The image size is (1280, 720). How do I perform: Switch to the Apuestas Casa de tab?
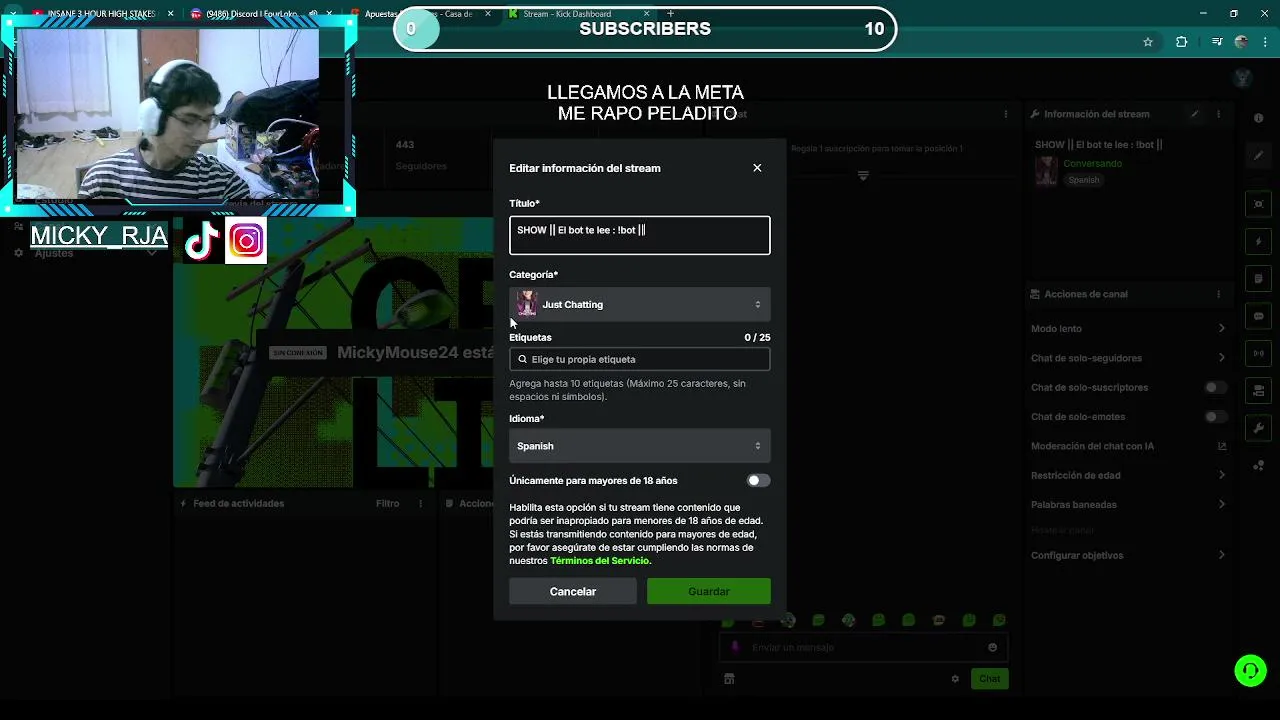418,14
